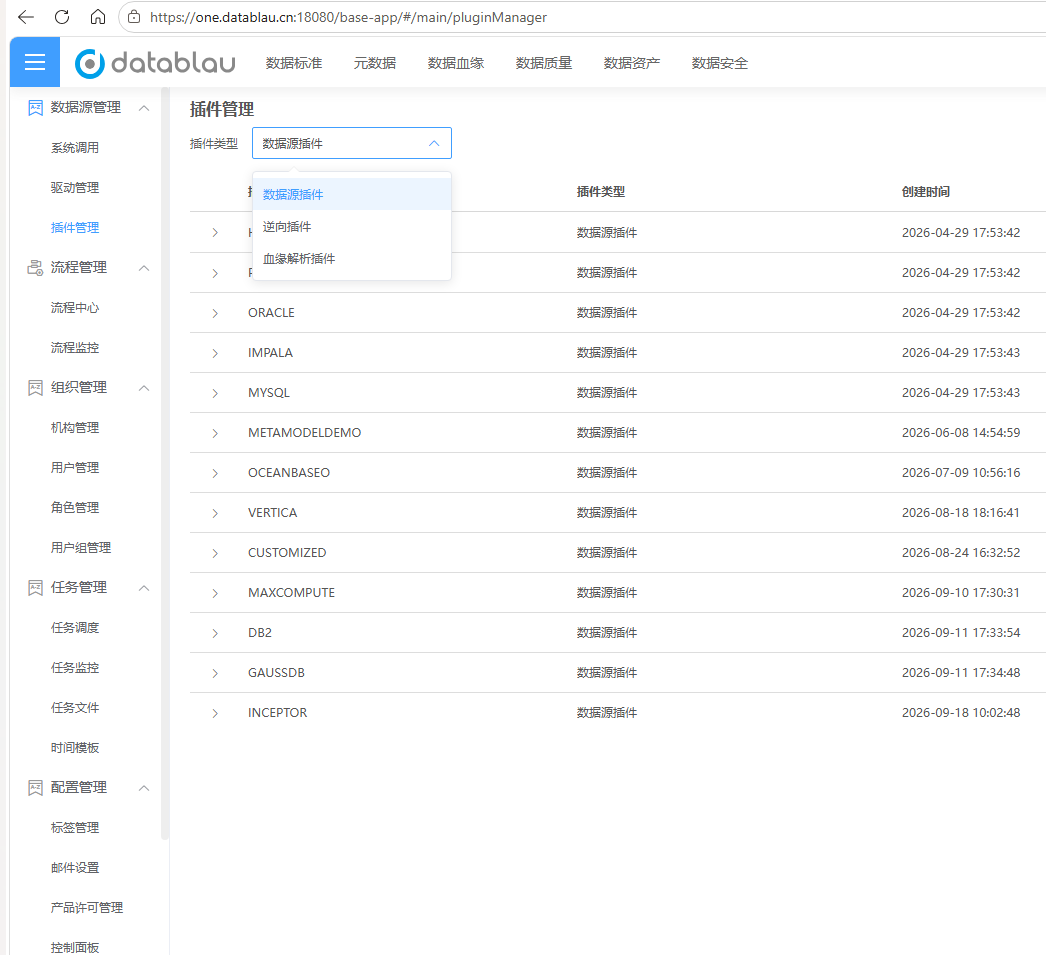Open the 数据安全 top navigation menu

(x=720, y=63)
